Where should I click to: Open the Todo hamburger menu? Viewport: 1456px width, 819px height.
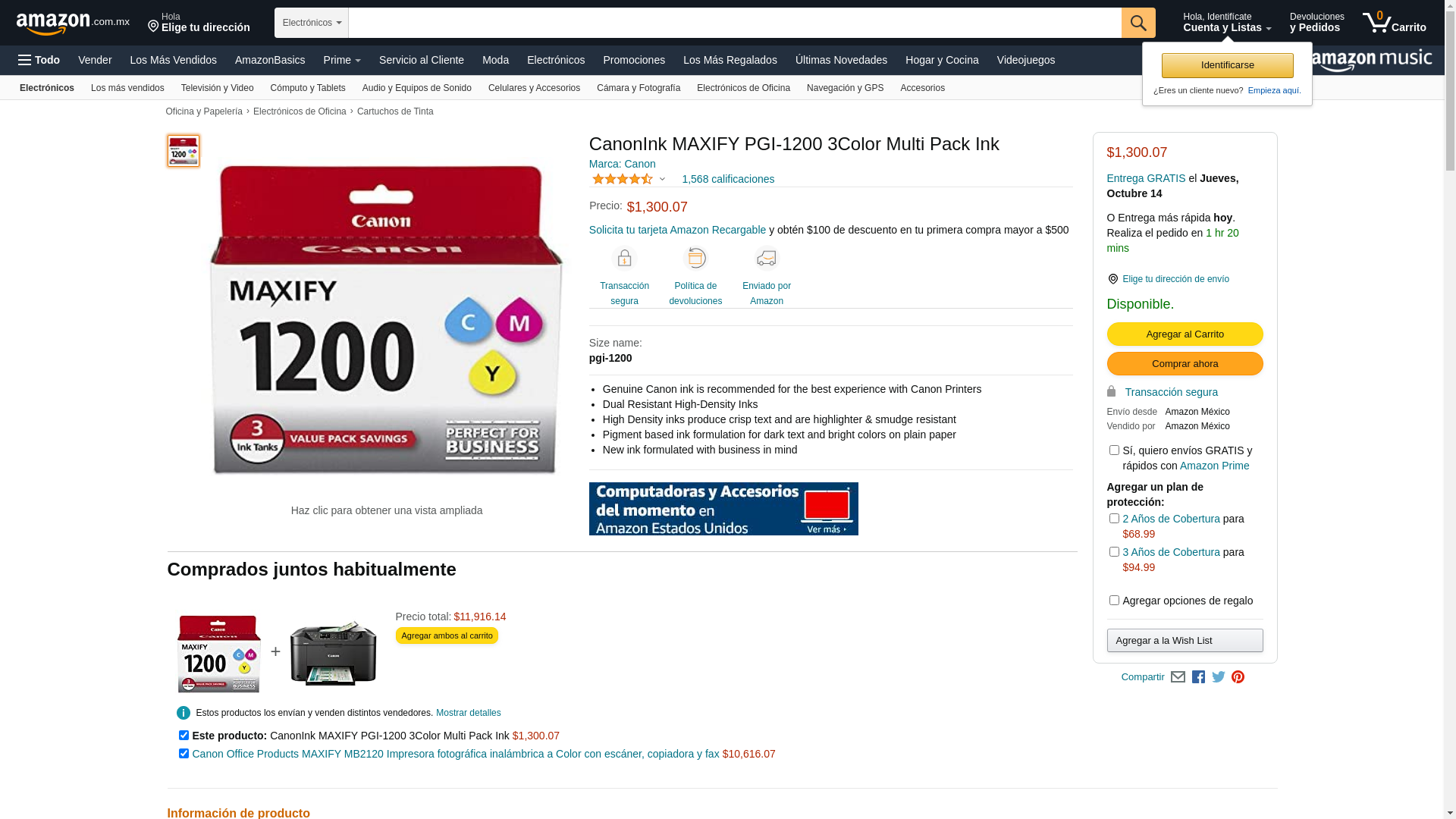[39, 60]
